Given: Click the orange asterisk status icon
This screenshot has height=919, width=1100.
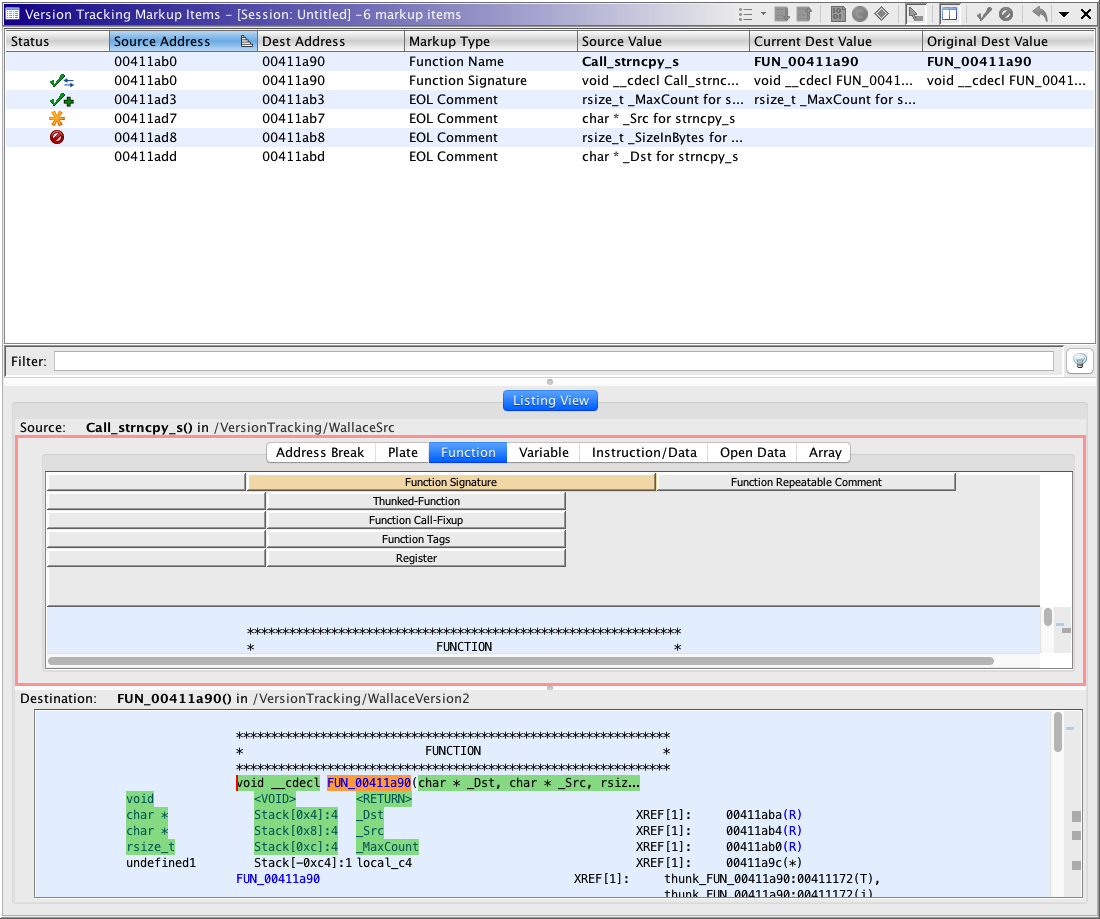Looking at the screenshot, I should pos(57,118).
